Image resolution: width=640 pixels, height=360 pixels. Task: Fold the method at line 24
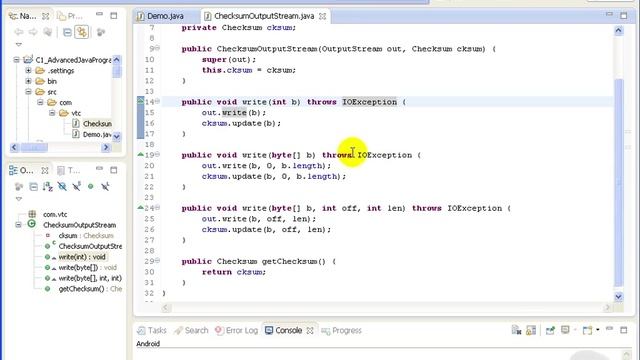click(x=158, y=208)
